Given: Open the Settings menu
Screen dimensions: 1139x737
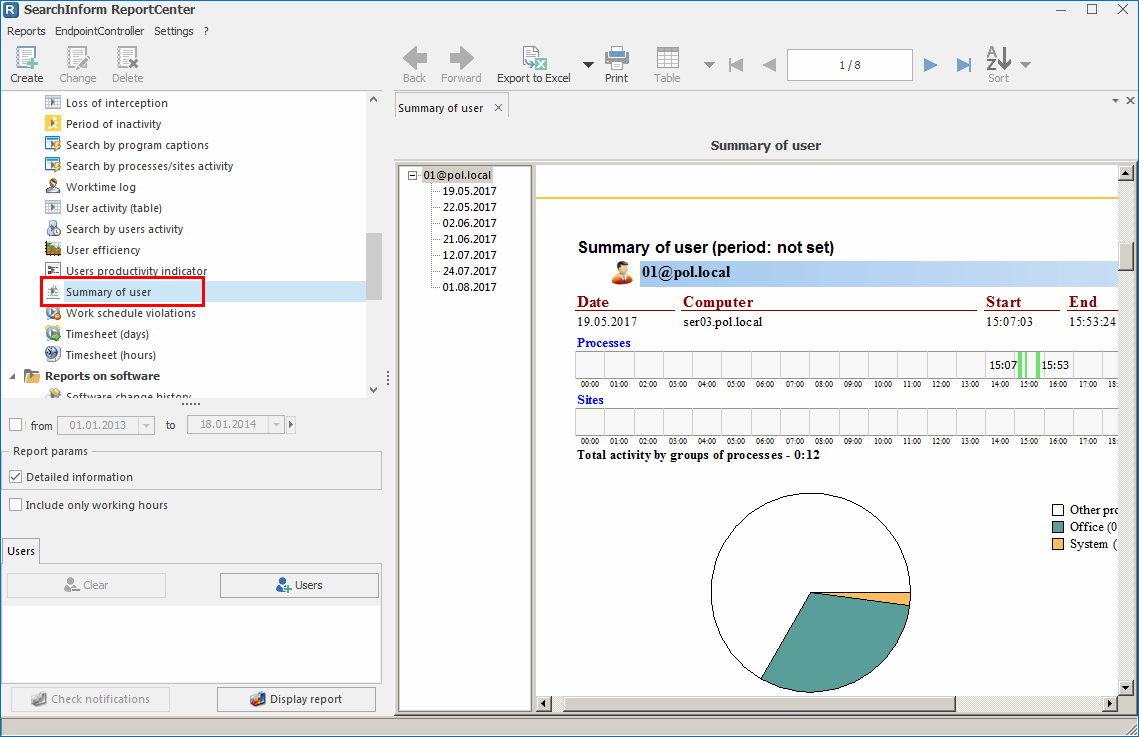Looking at the screenshot, I should pos(174,31).
